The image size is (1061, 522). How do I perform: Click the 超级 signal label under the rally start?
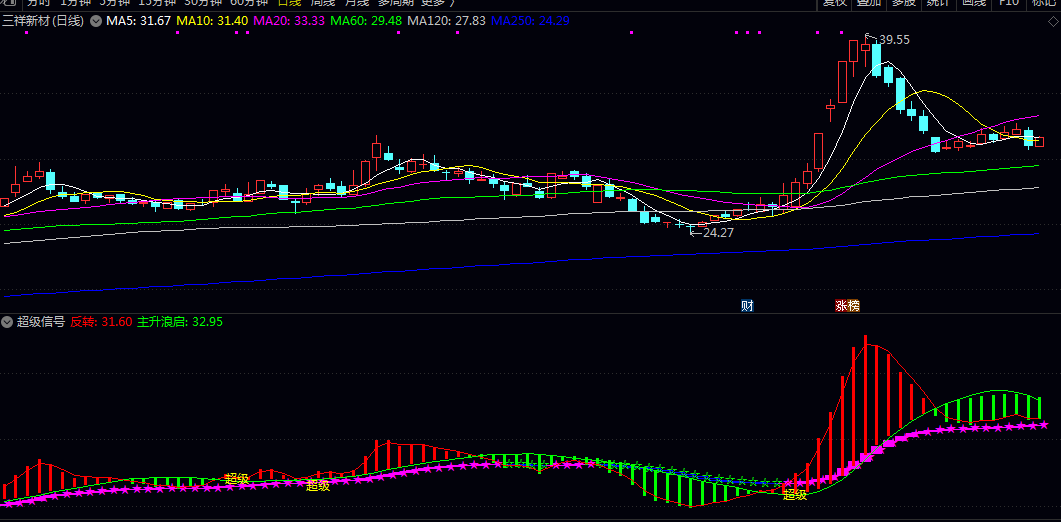tap(795, 494)
